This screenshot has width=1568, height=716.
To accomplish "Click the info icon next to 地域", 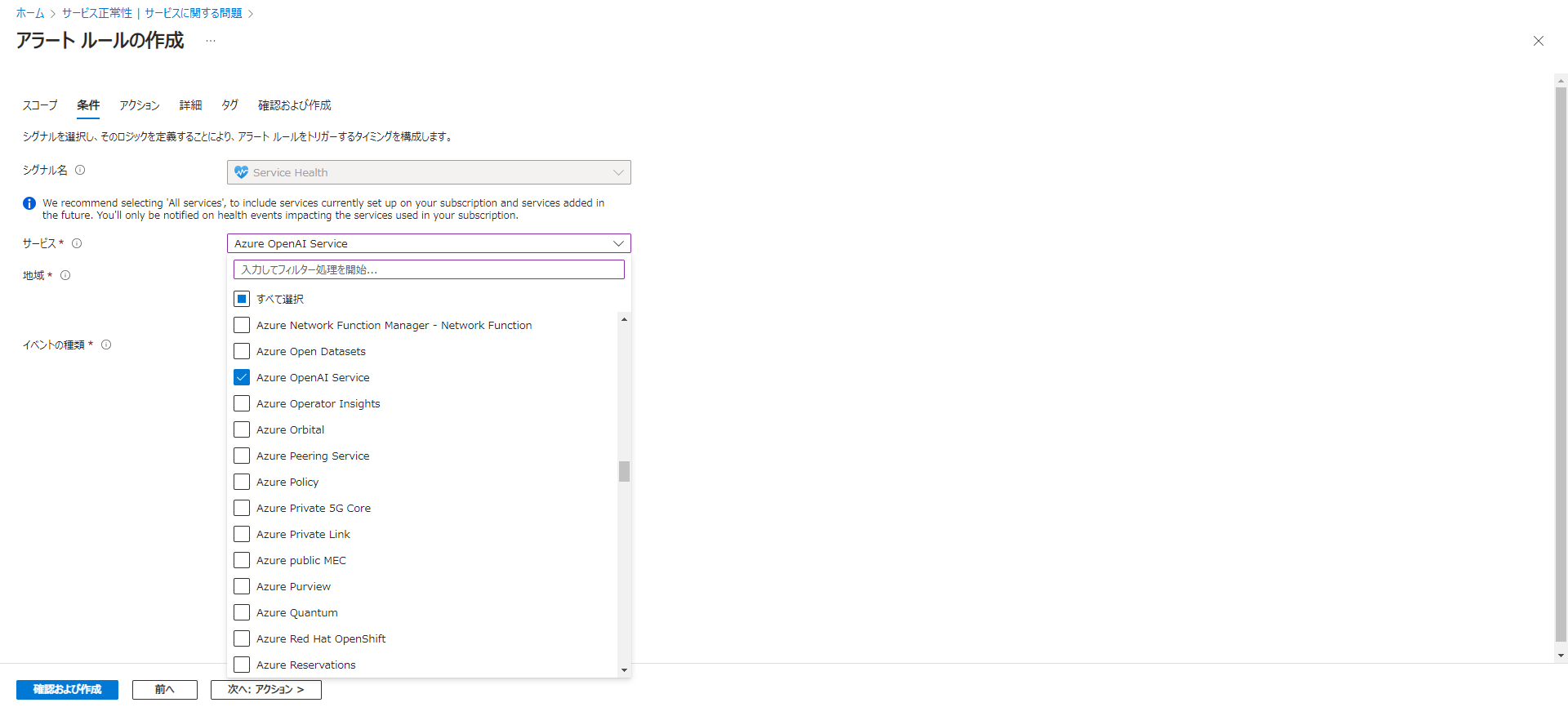I will point(65,275).
